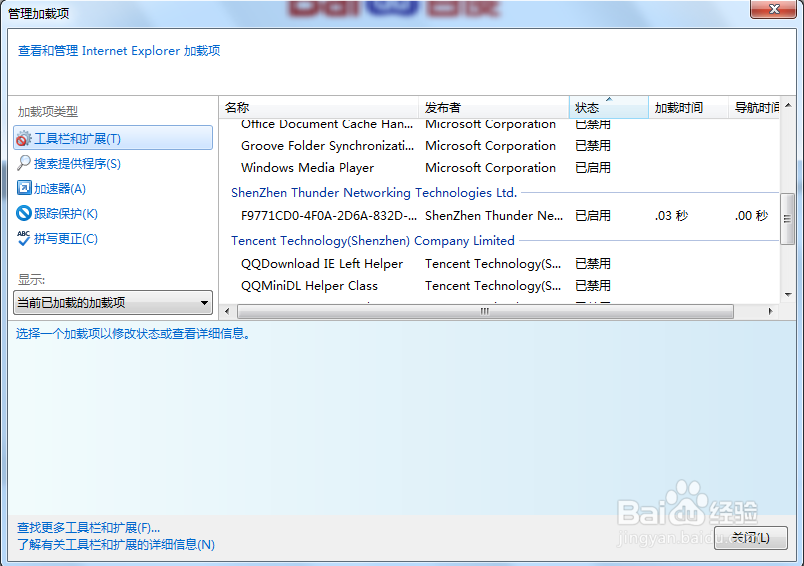Image resolution: width=804 pixels, height=566 pixels.
Task: Open 工具栏和扩展(T) add-on type
Action: coord(113,138)
